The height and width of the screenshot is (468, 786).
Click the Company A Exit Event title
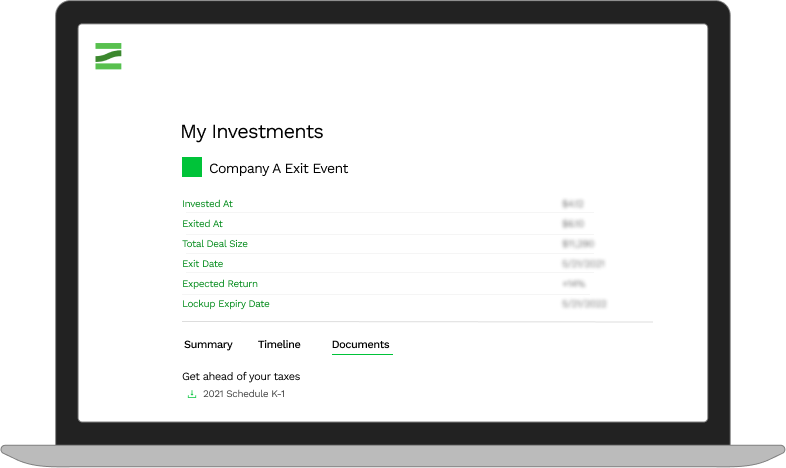coord(278,169)
